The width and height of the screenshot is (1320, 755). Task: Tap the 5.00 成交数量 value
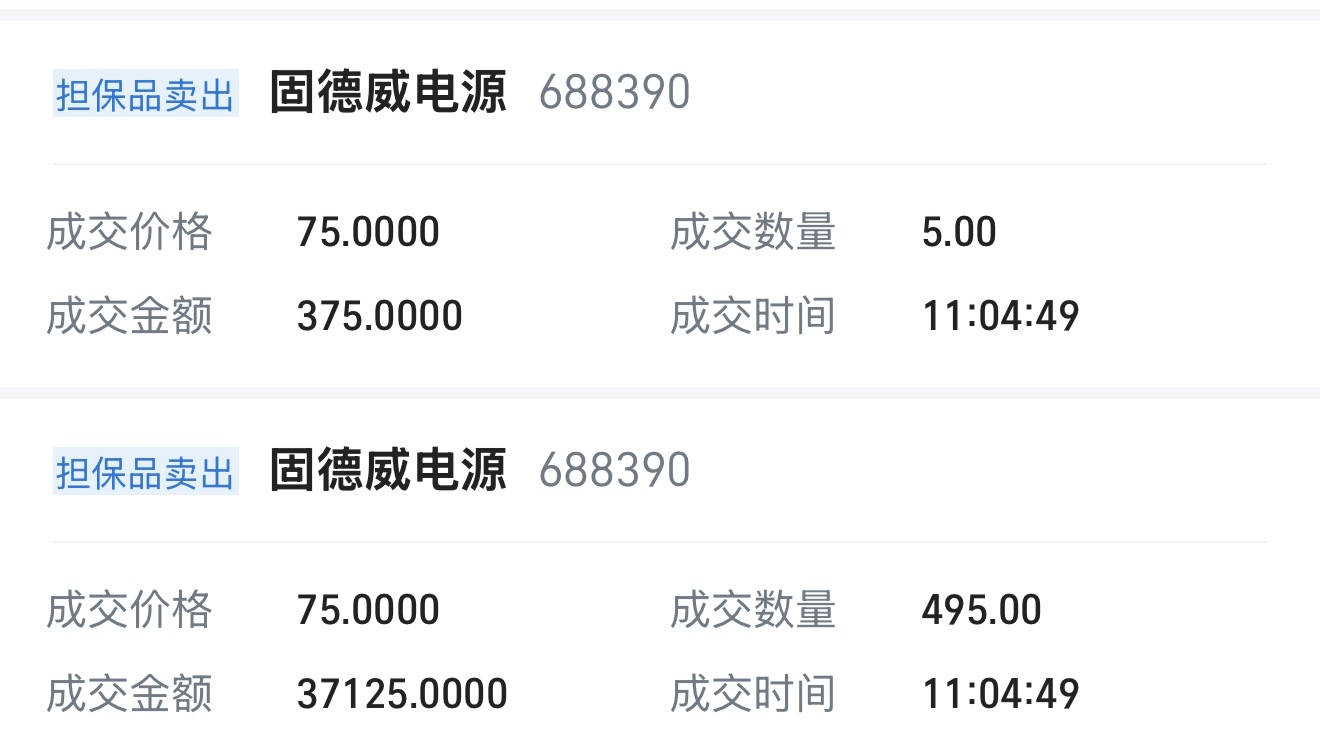pyautogui.click(x=959, y=232)
